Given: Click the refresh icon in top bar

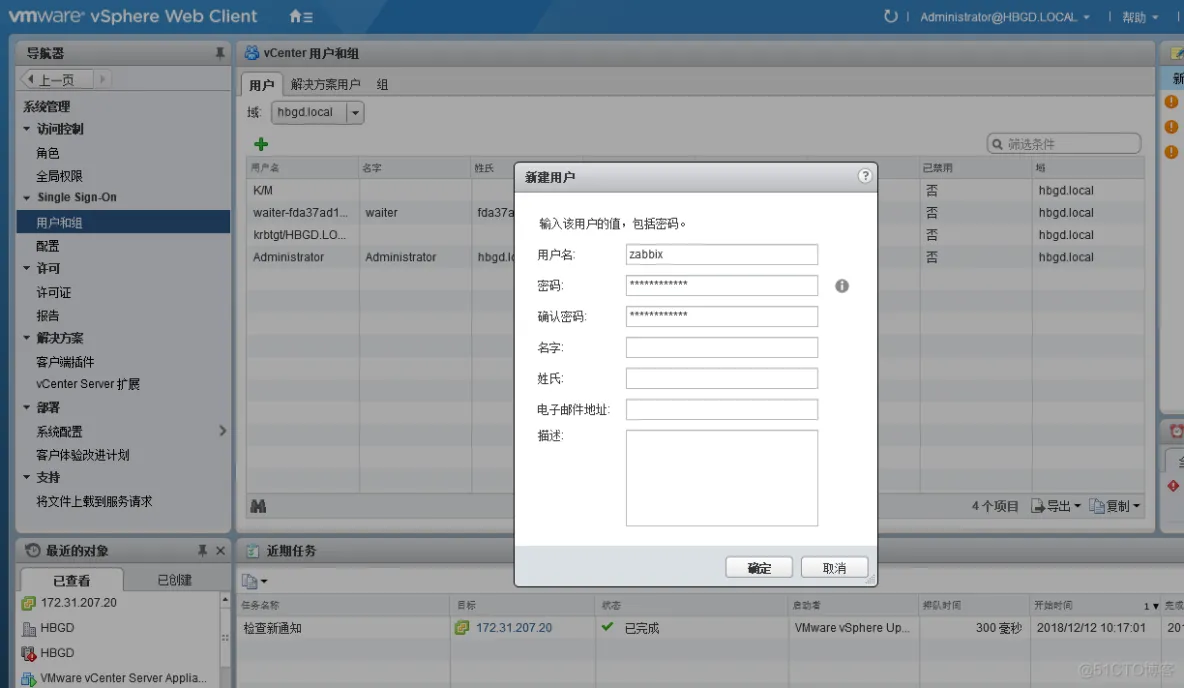Looking at the screenshot, I should tap(890, 17).
